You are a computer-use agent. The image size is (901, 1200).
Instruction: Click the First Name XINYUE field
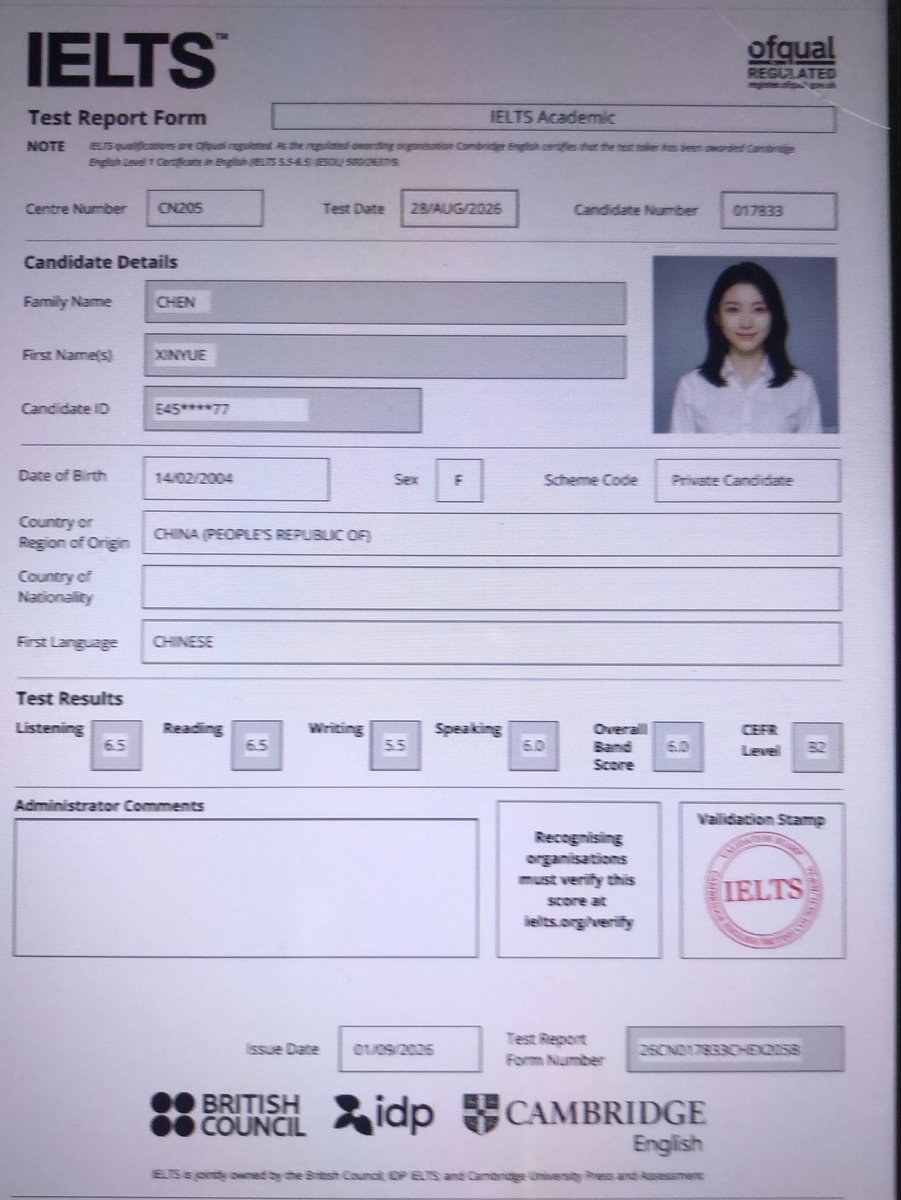[385, 356]
